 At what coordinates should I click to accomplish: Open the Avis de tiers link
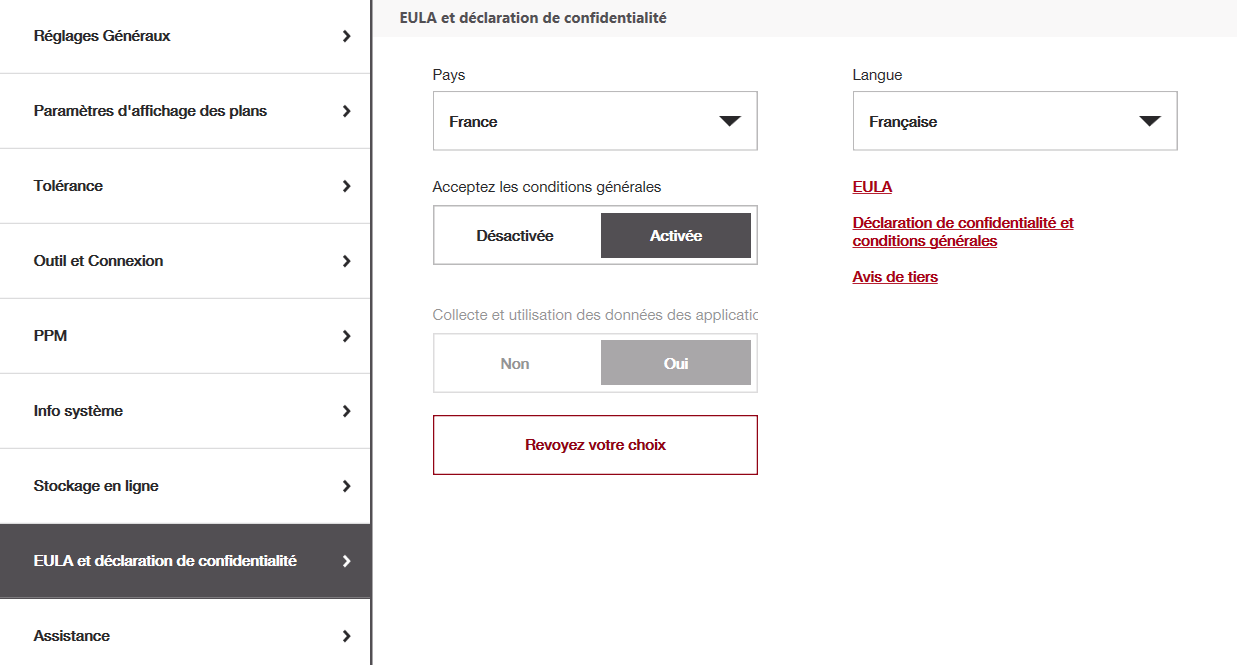coord(895,277)
